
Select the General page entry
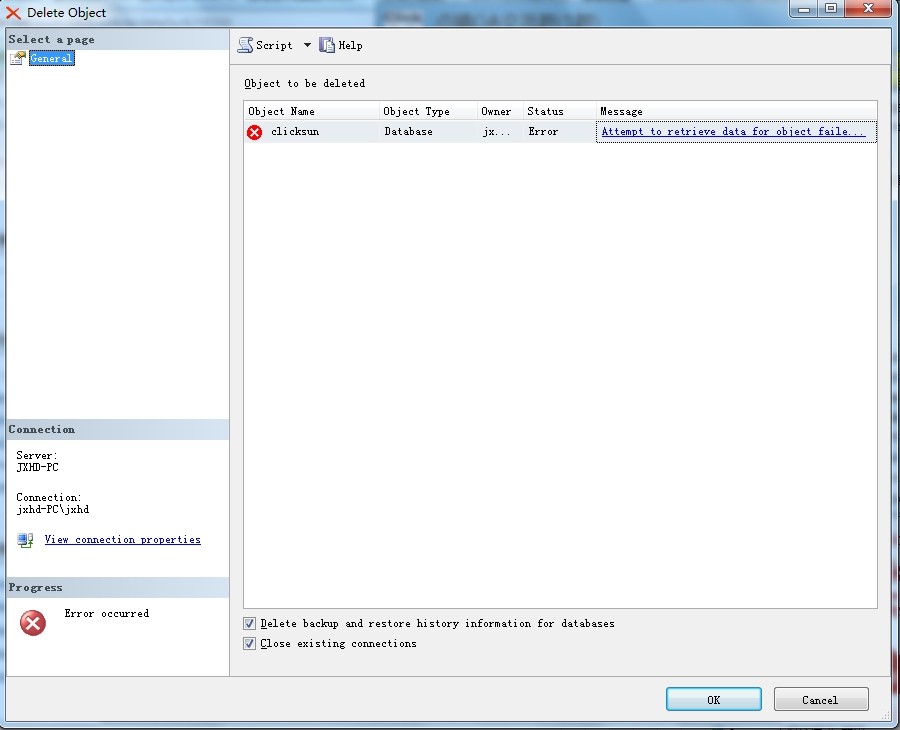[x=51, y=58]
